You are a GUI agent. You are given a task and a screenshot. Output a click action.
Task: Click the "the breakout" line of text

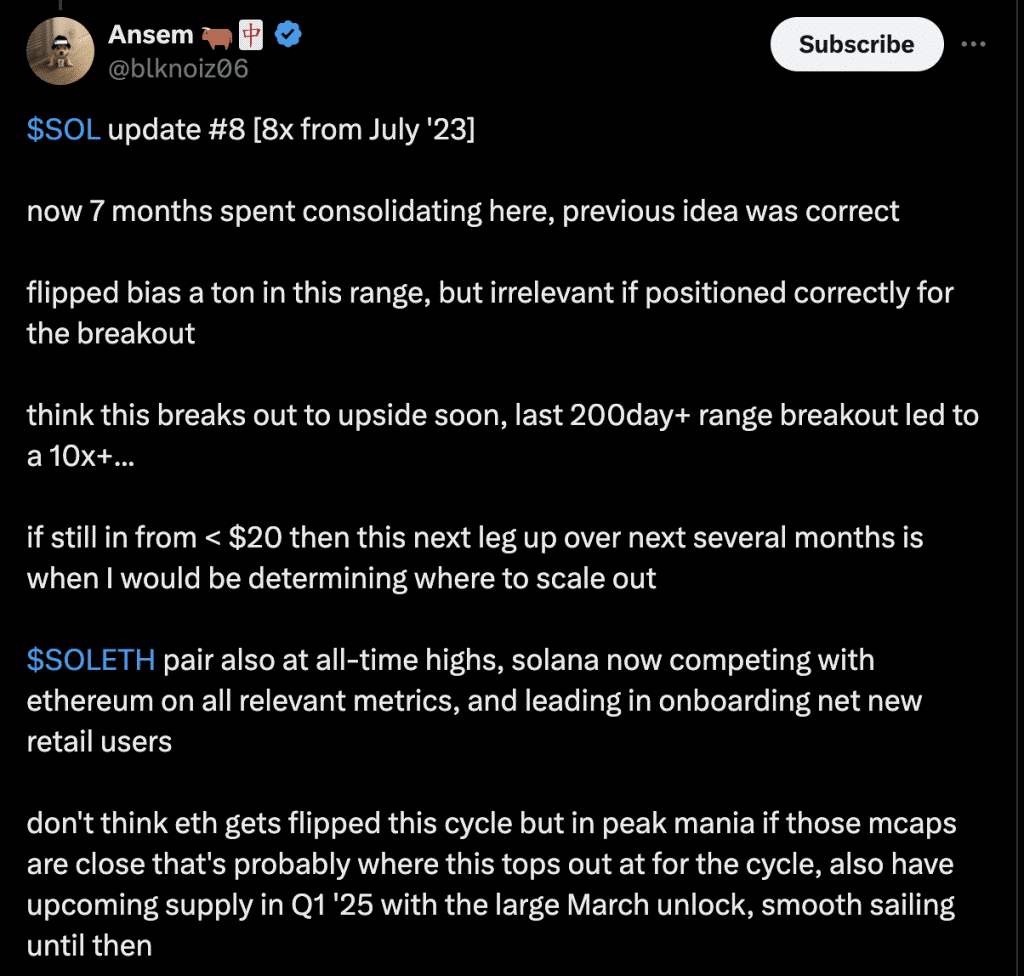tap(111, 334)
